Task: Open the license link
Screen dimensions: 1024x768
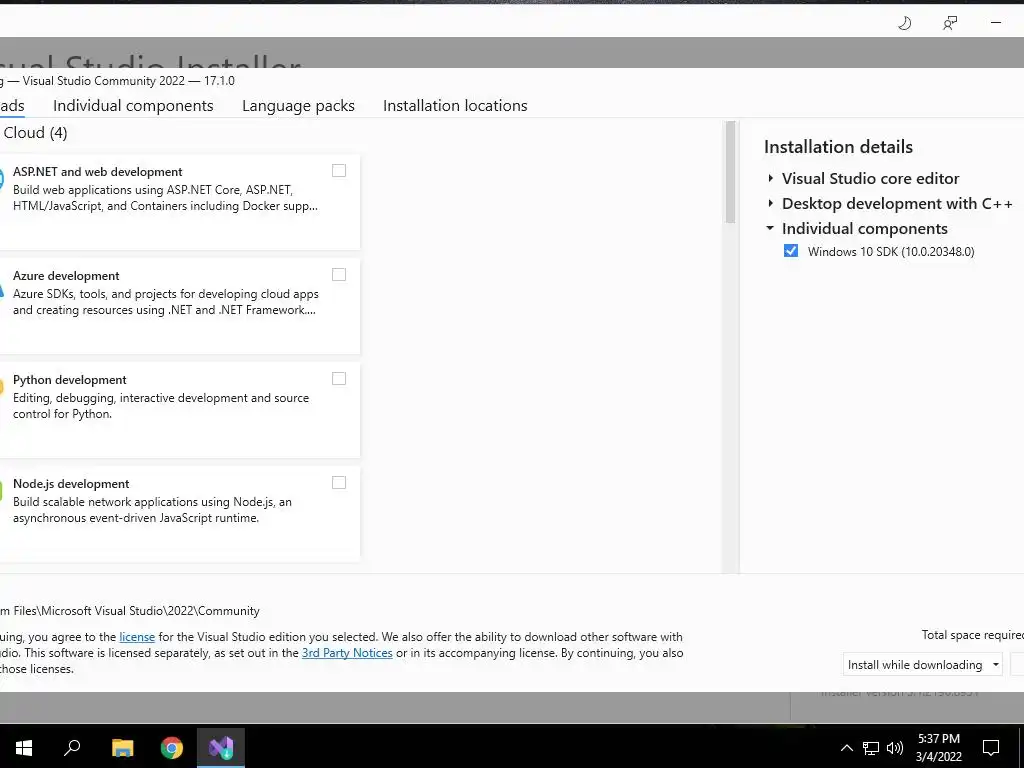Action: click(x=137, y=637)
